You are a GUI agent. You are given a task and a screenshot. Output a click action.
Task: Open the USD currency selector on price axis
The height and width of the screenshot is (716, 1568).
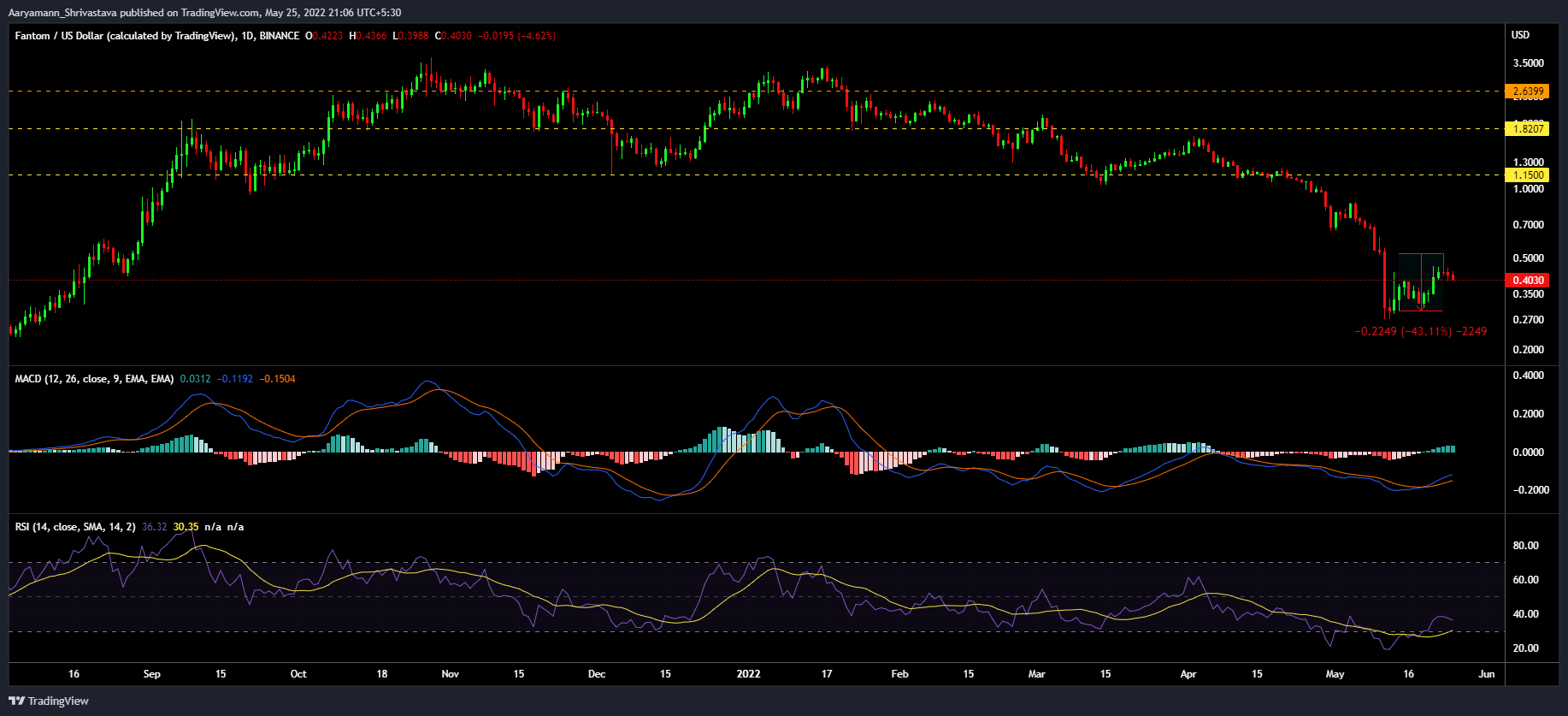(1520, 35)
